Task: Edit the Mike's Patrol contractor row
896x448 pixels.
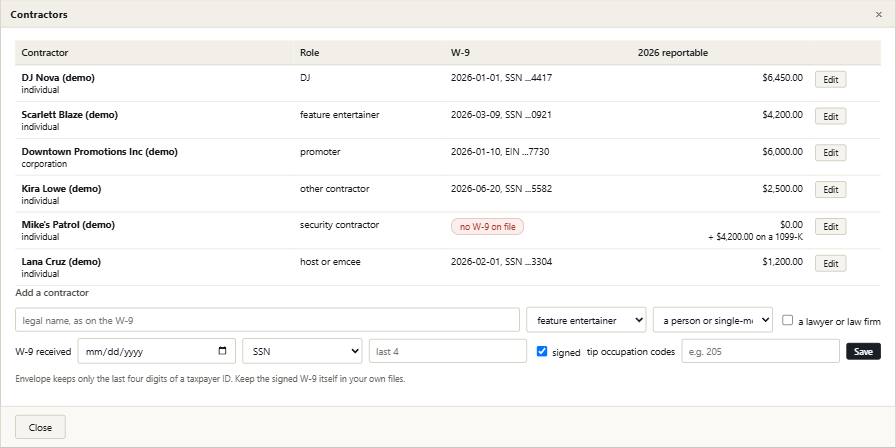Action: pyautogui.click(x=830, y=226)
